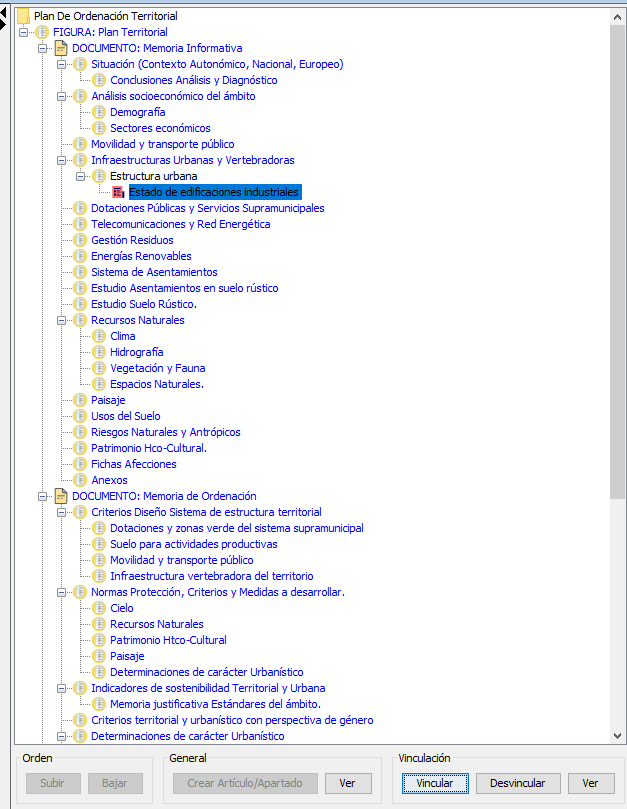Viewport: 627px width, 809px height.
Task: Collapse the FIGURA: Plan Territorial node
Action: (23, 33)
